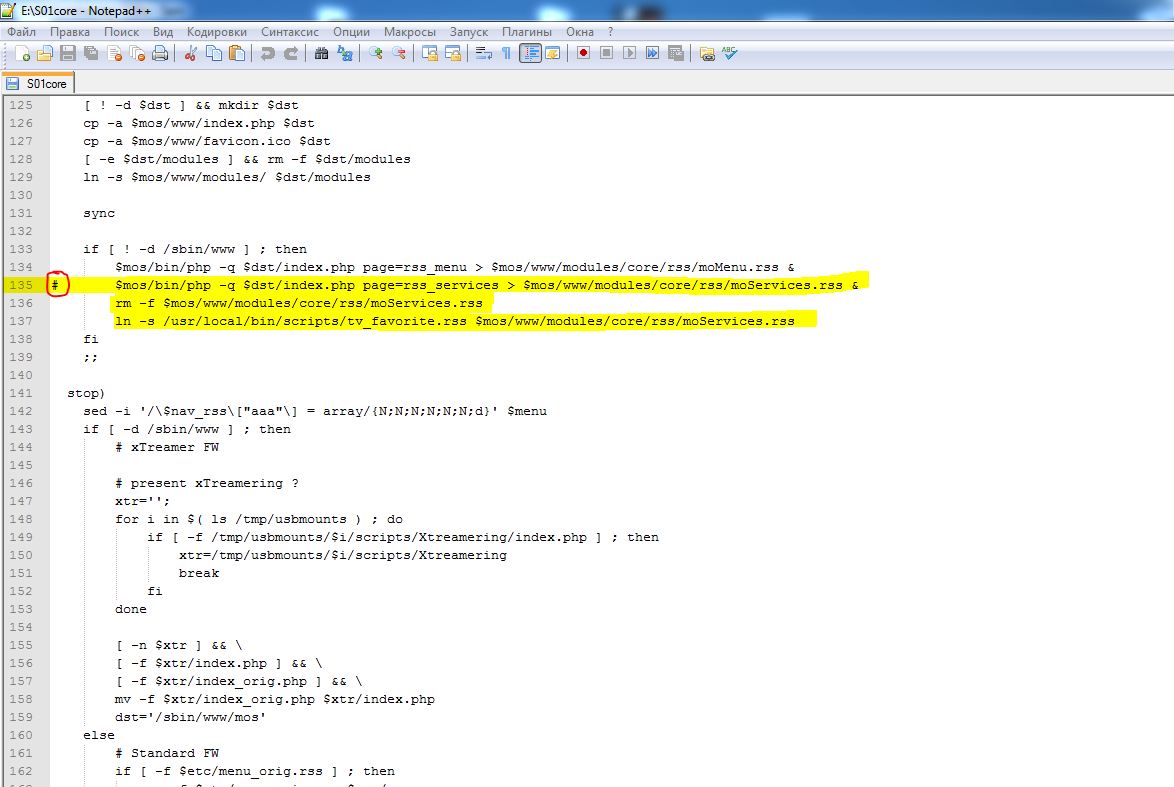
Task: Place cursor on the 'sync' line
Action: click(99, 213)
